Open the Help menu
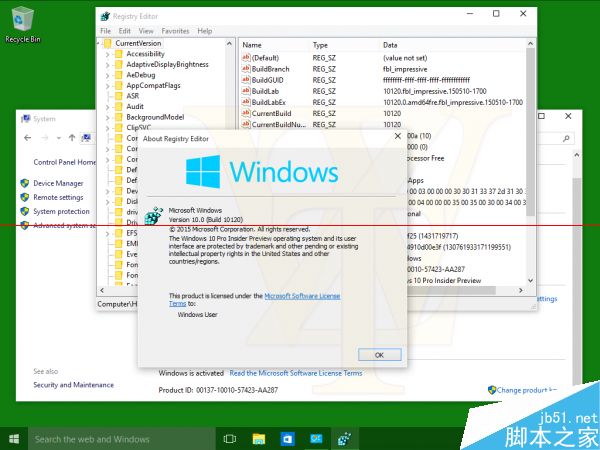This screenshot has width=600, height=450. pos(205,31)
